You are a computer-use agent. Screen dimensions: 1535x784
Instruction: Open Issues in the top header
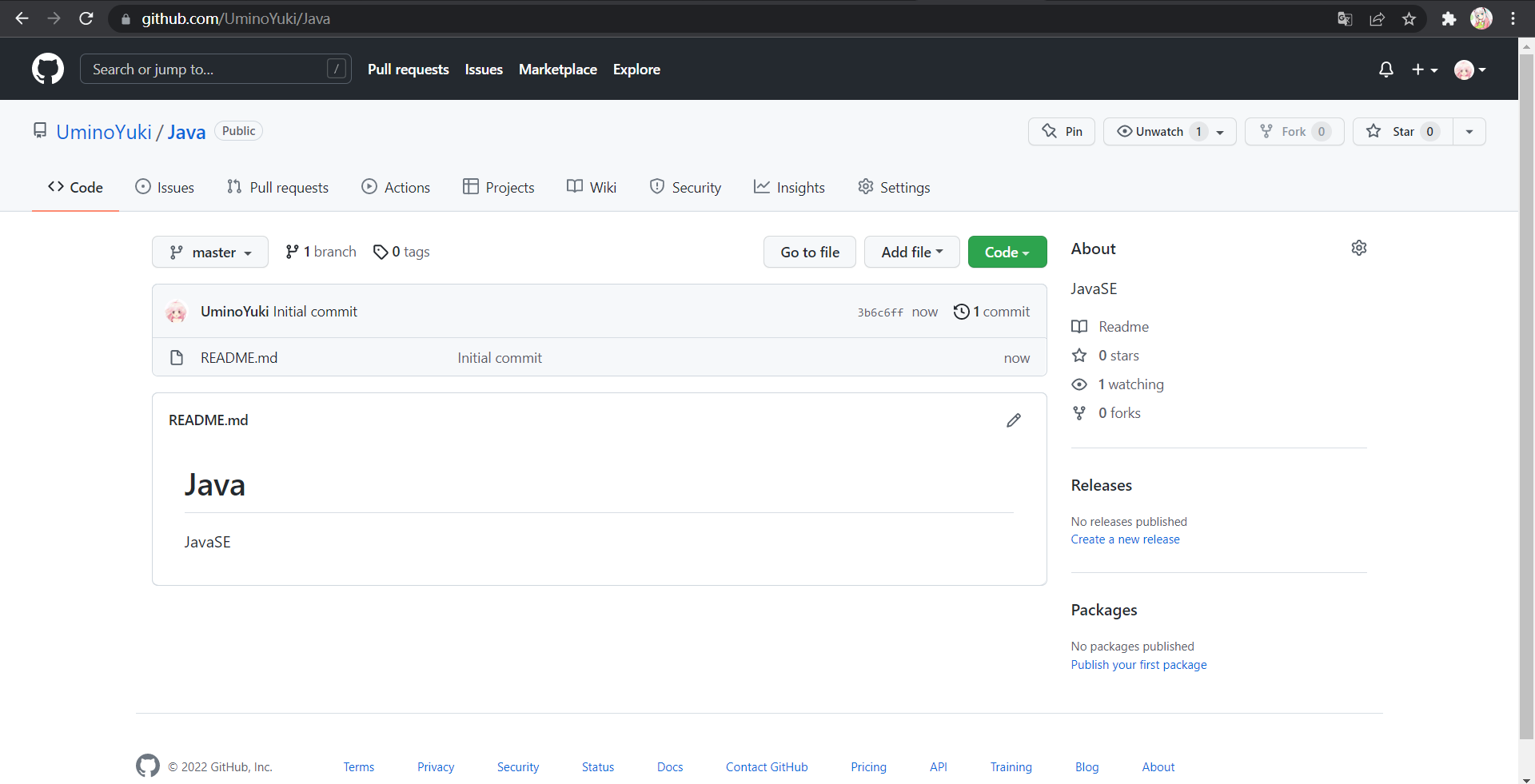click(x=484, y=70)
